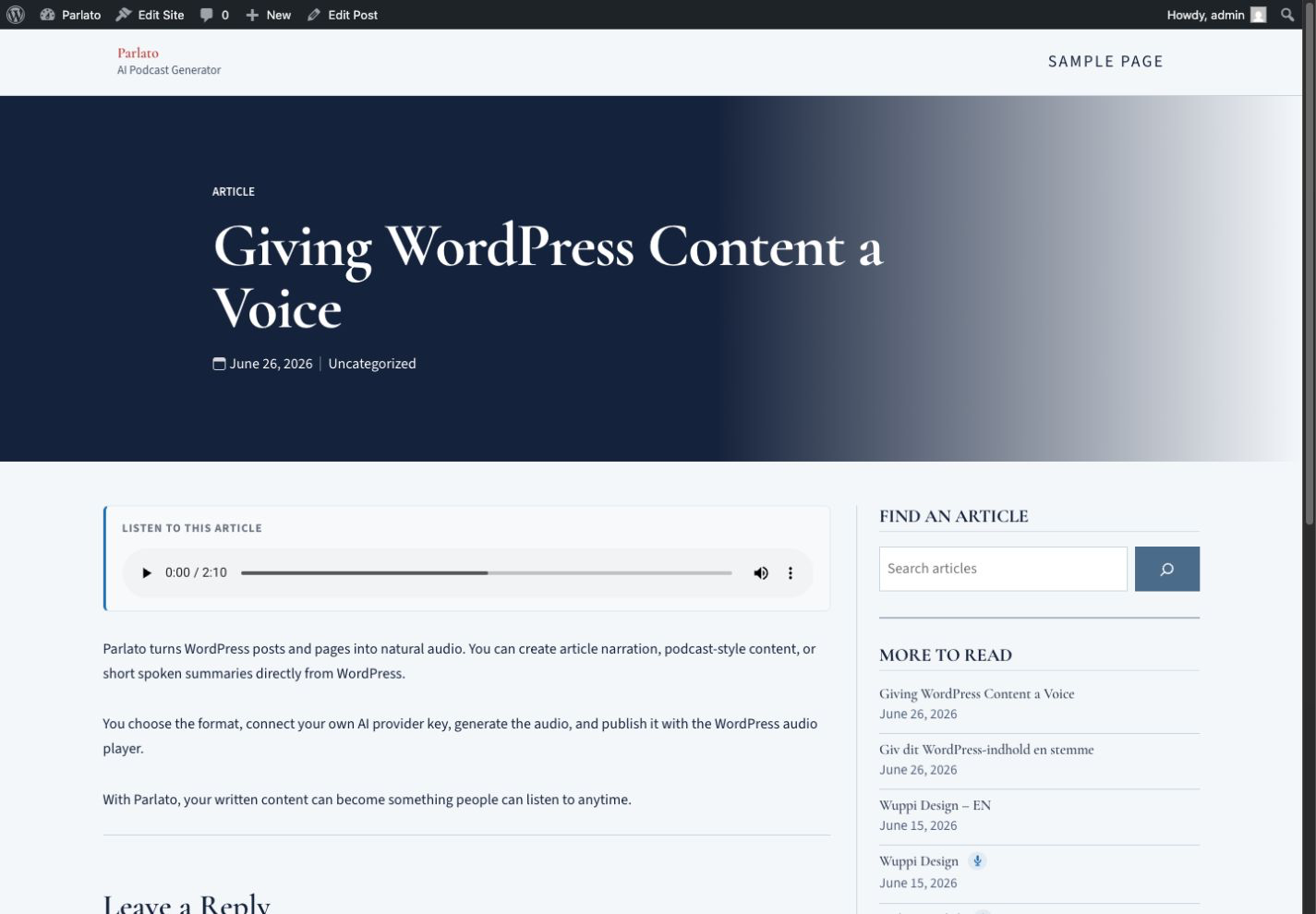
Task: Open the WordPress logo menu
Action: [16, 15]
